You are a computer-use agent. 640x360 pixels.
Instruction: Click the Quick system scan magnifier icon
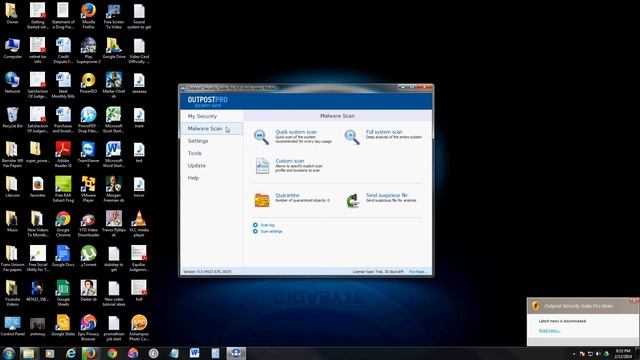pos(261,137)
